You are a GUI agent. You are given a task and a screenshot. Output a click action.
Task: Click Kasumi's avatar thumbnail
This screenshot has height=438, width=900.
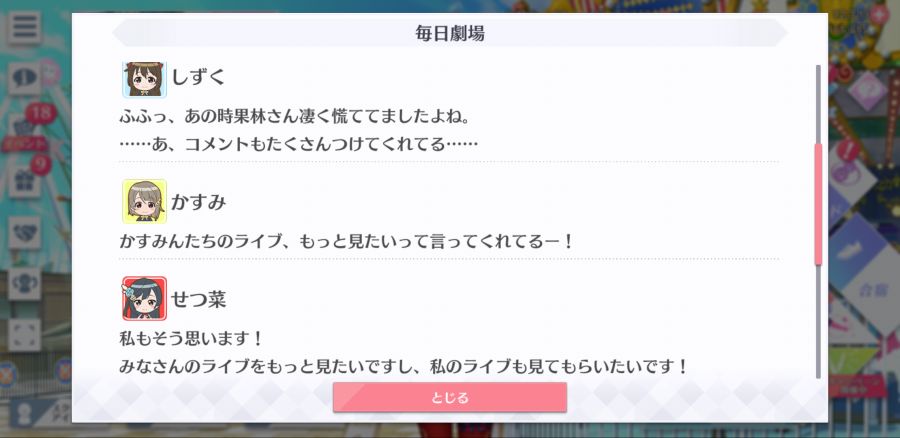(x=144, y=201)
